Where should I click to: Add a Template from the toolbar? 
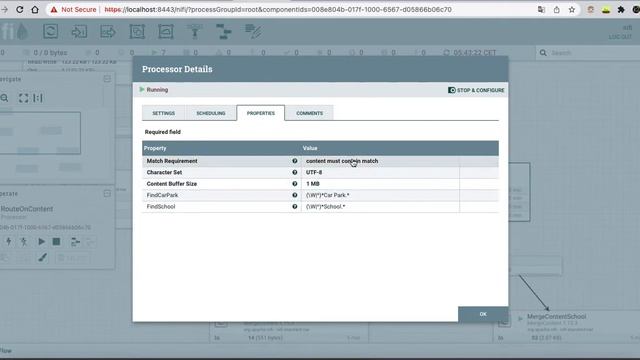click(223, 31)
